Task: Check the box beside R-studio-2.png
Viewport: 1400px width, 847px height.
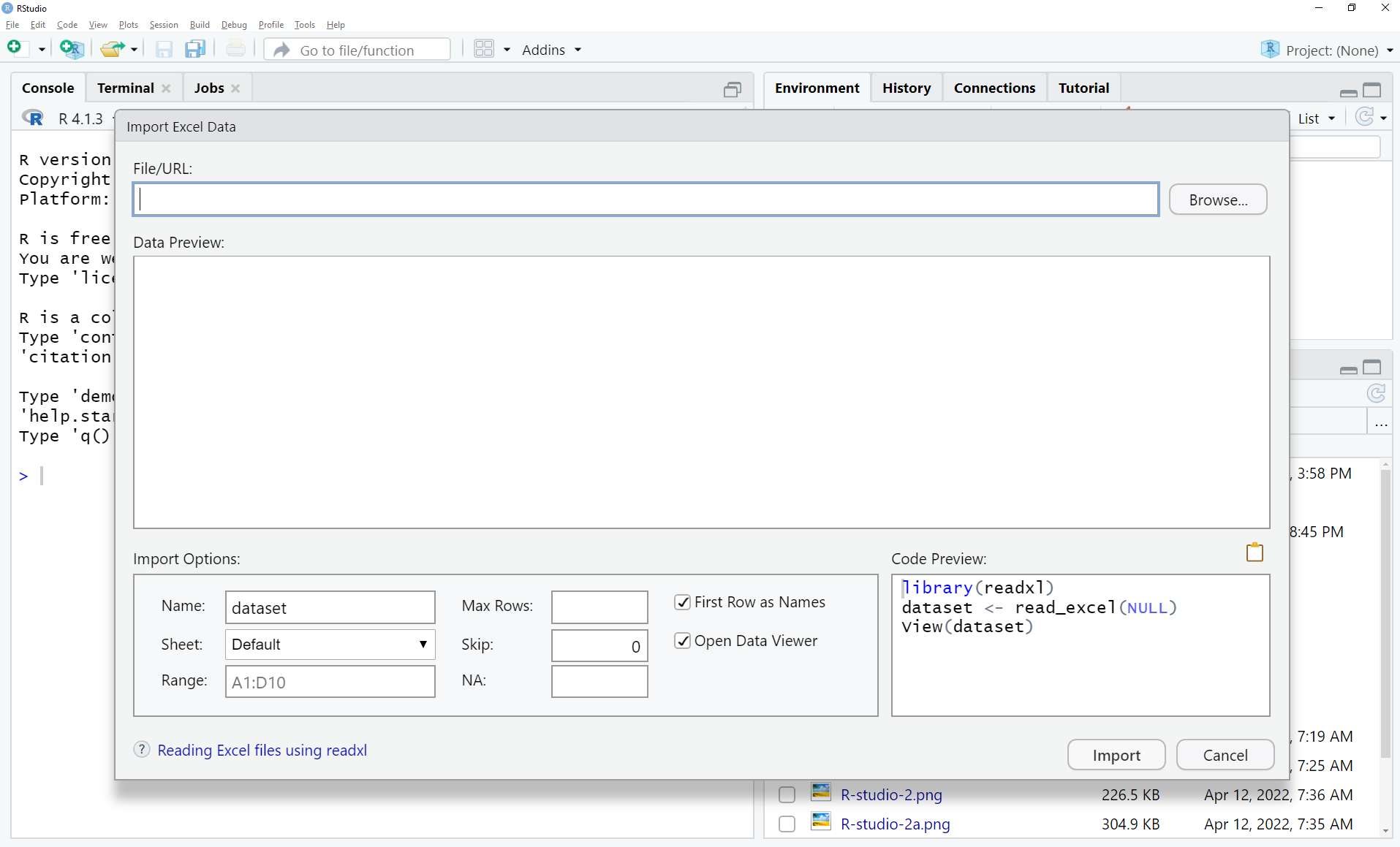Action: [787, 794]
